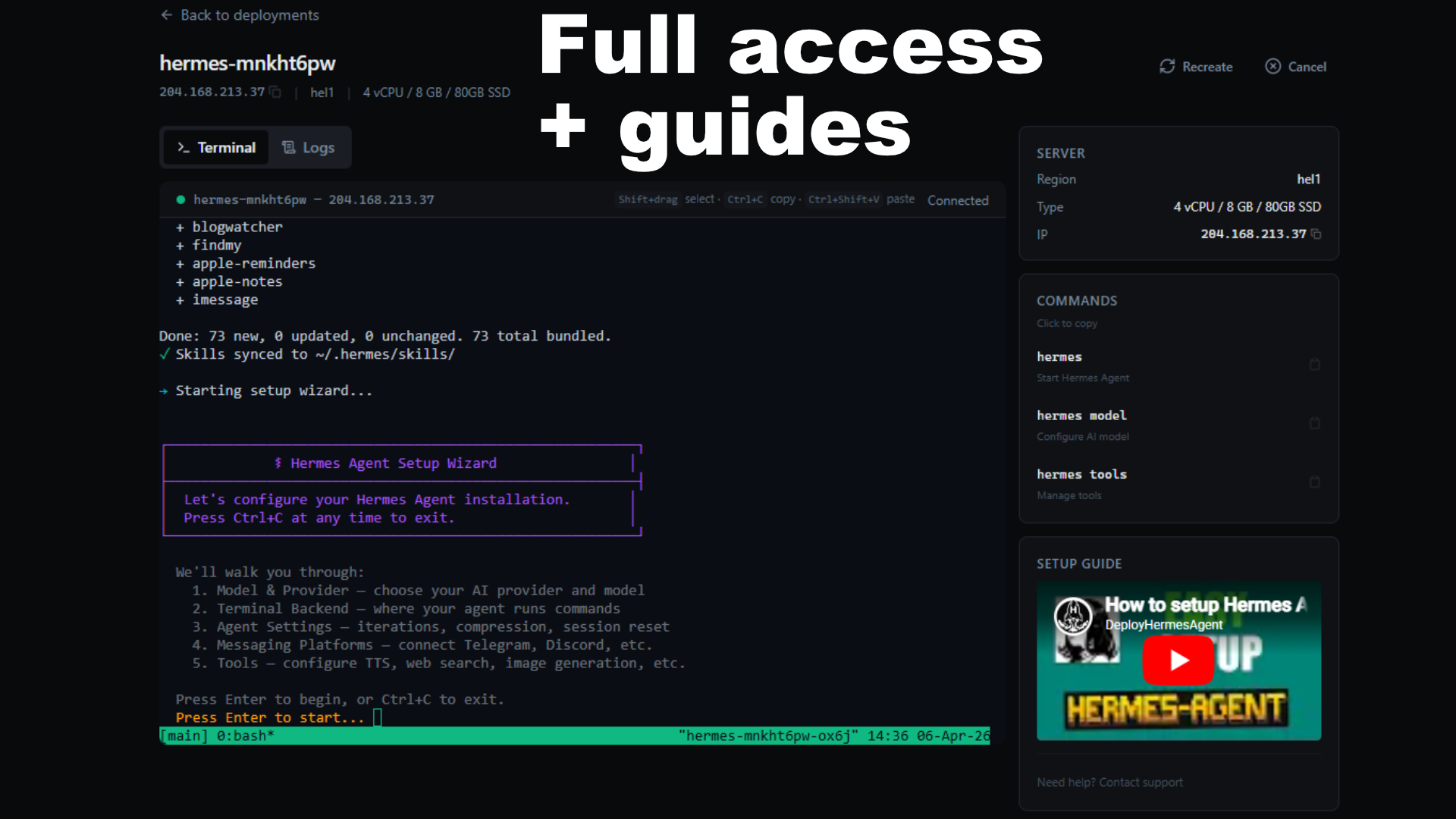1456x819 pixels.
Task: Click the X icon beside Cancel
Action: point(1272,67)
